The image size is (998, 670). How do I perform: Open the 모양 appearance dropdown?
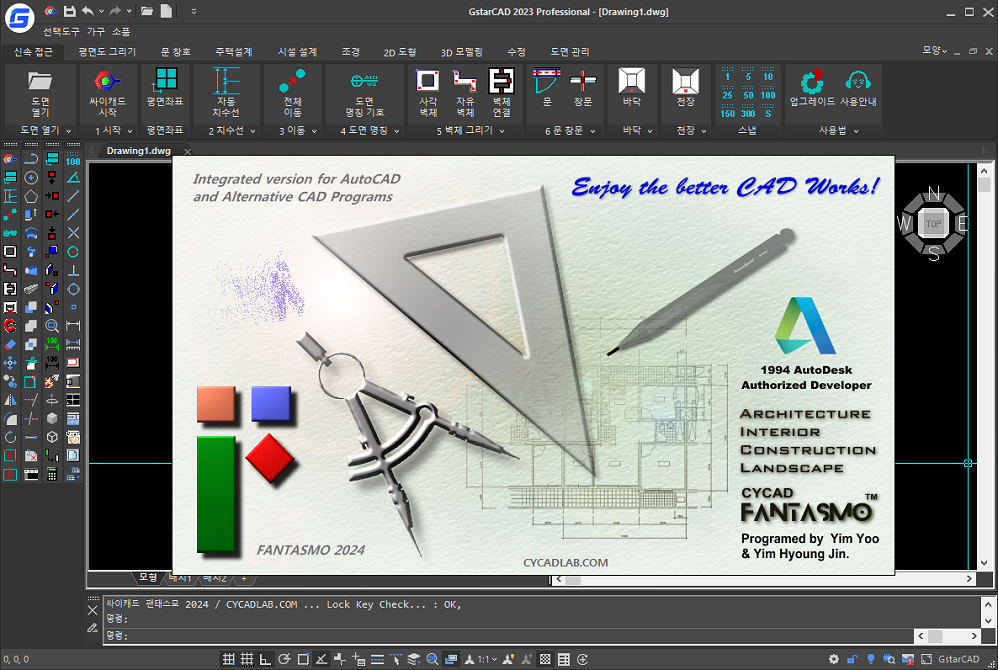(935, 50)
